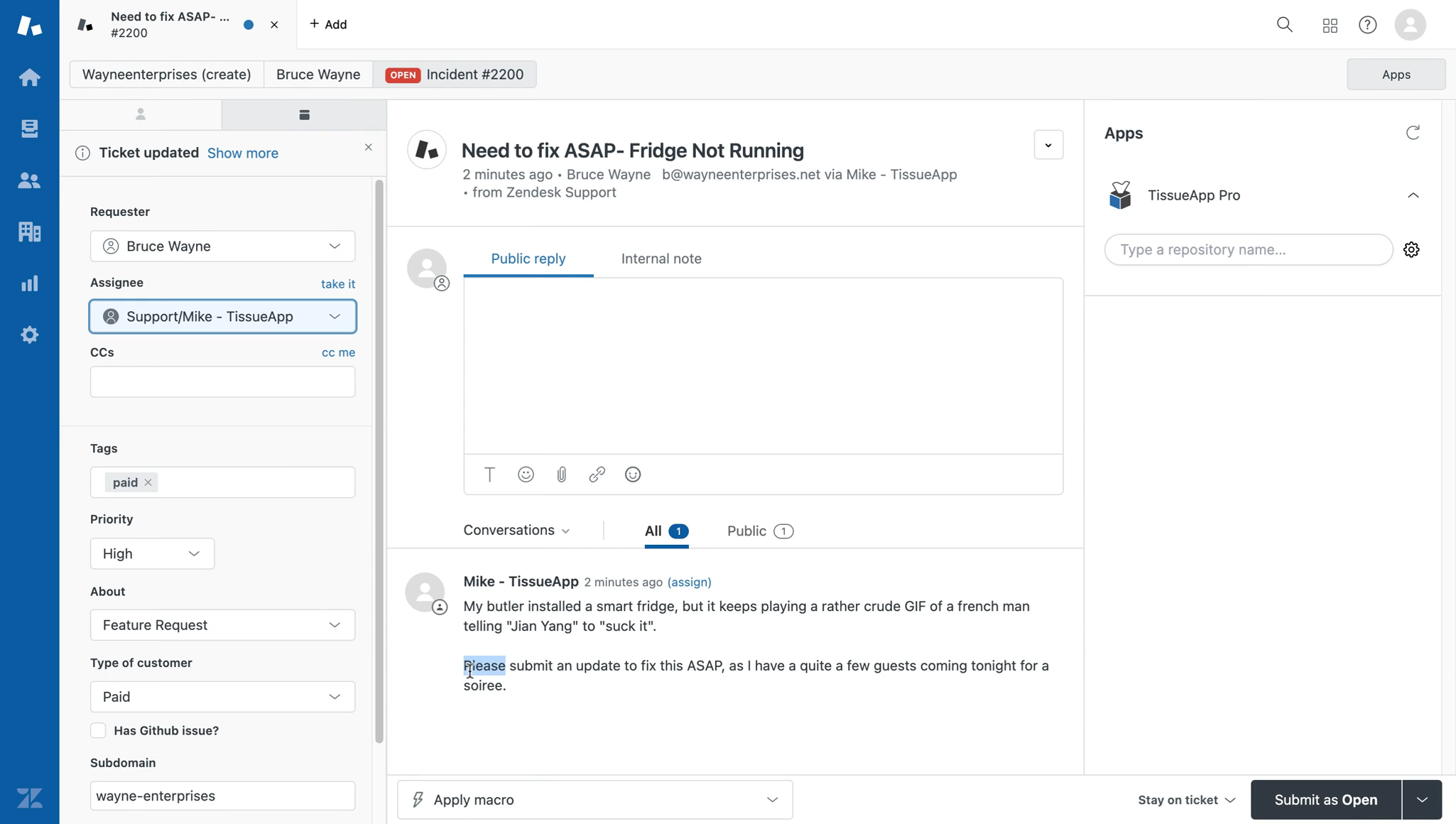Open the Home dashboard icon in sidebar
The width and height of the screenshot is (1456, 824).
click(x=29, y=77)
